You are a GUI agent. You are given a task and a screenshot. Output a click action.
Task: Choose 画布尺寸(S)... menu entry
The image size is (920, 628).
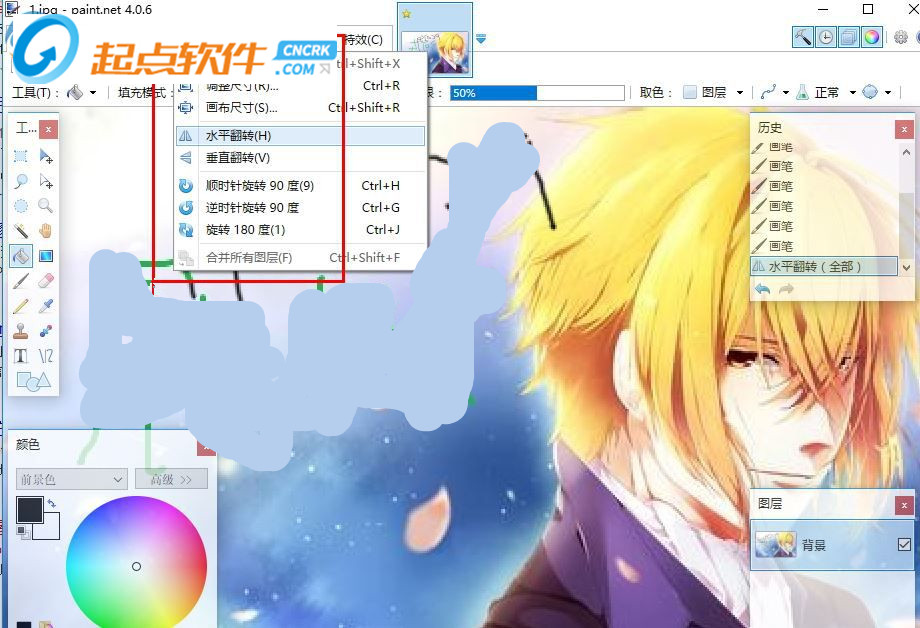[x=300, y=107]
